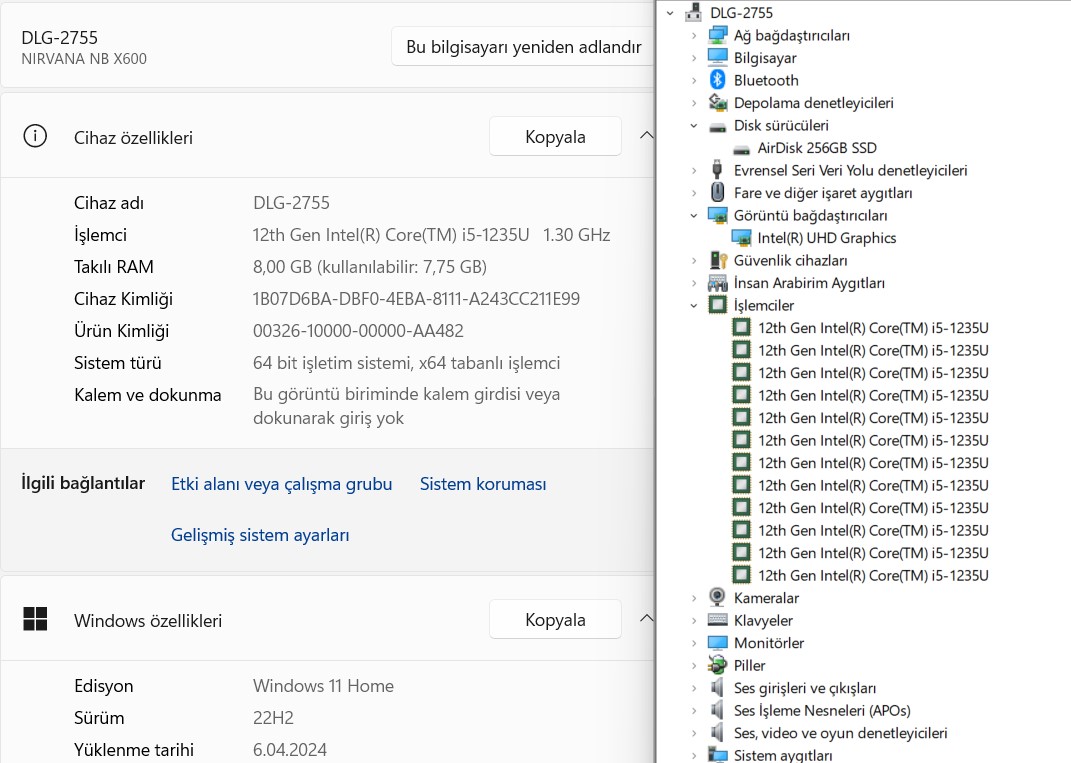1071x763 pixels.
Task: Open the Sistem koruması link
Action: click(483, 484)
